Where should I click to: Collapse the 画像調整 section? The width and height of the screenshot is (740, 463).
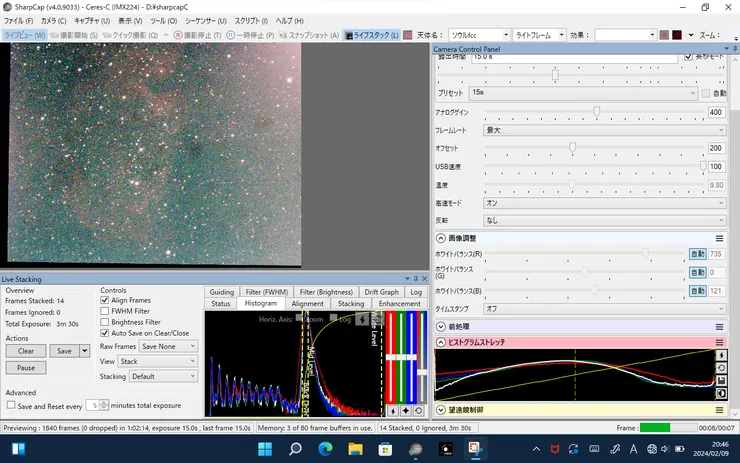click(441, 238)
